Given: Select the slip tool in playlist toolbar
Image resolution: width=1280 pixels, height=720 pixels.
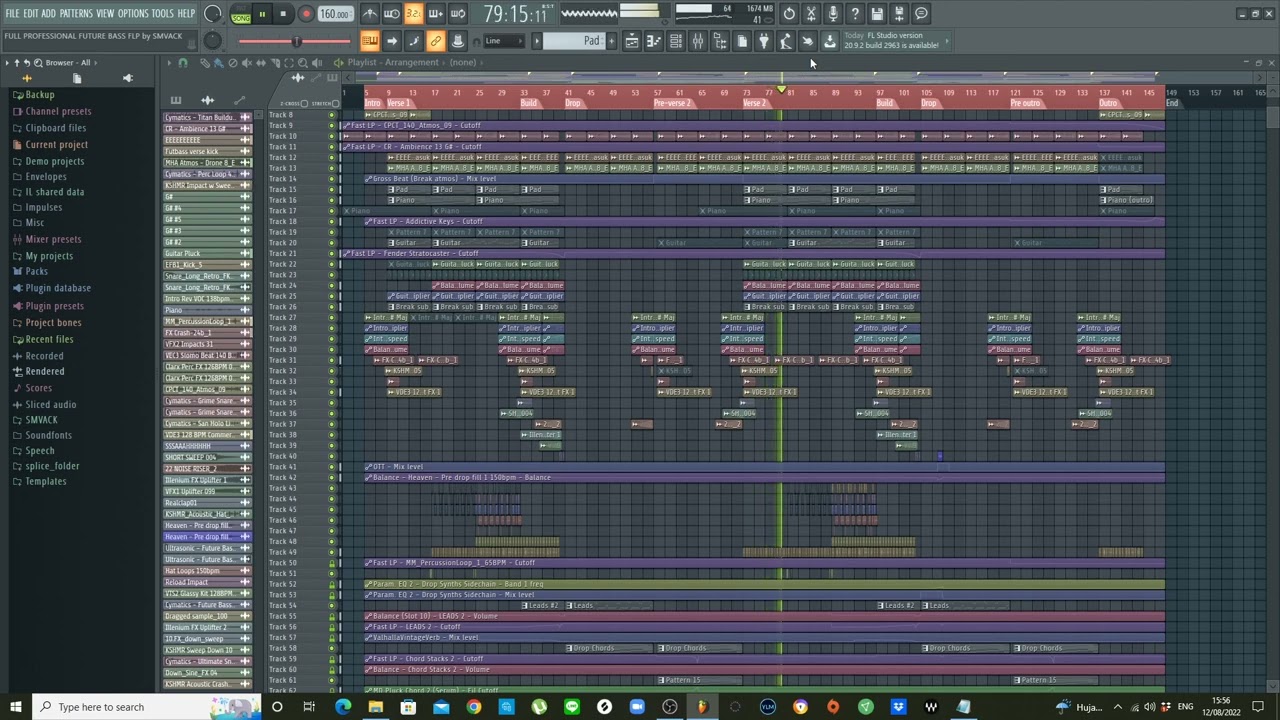Looking at the screenshot, I should tap(261, 63).
